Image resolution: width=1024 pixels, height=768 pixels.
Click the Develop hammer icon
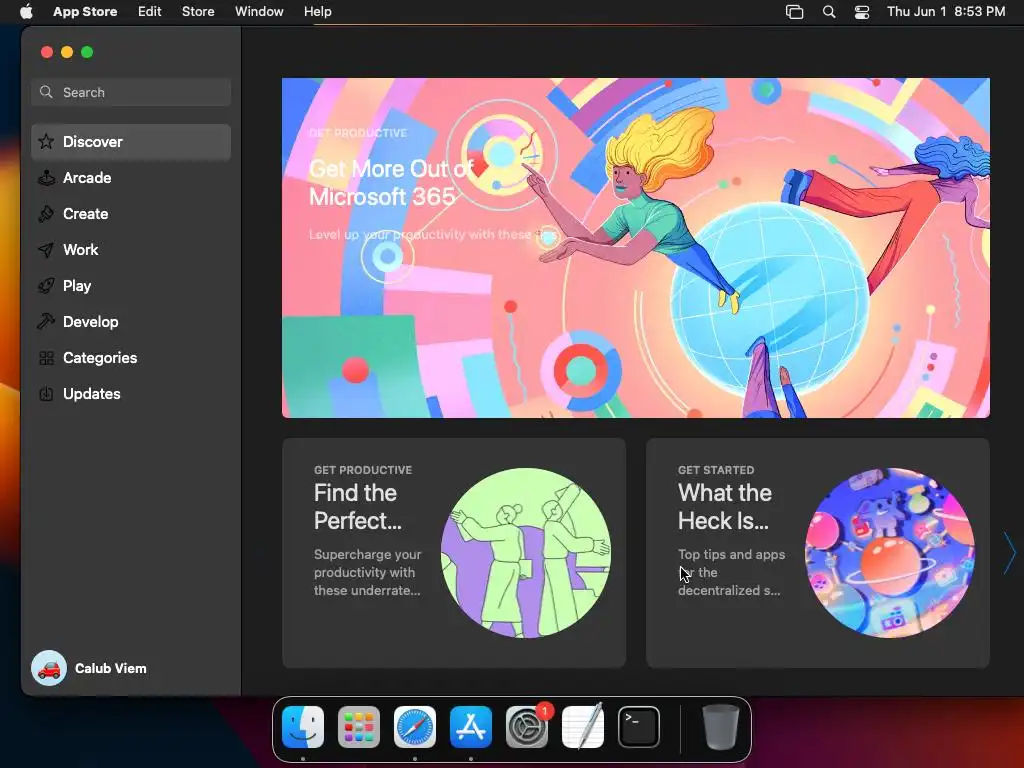[46, 321]
